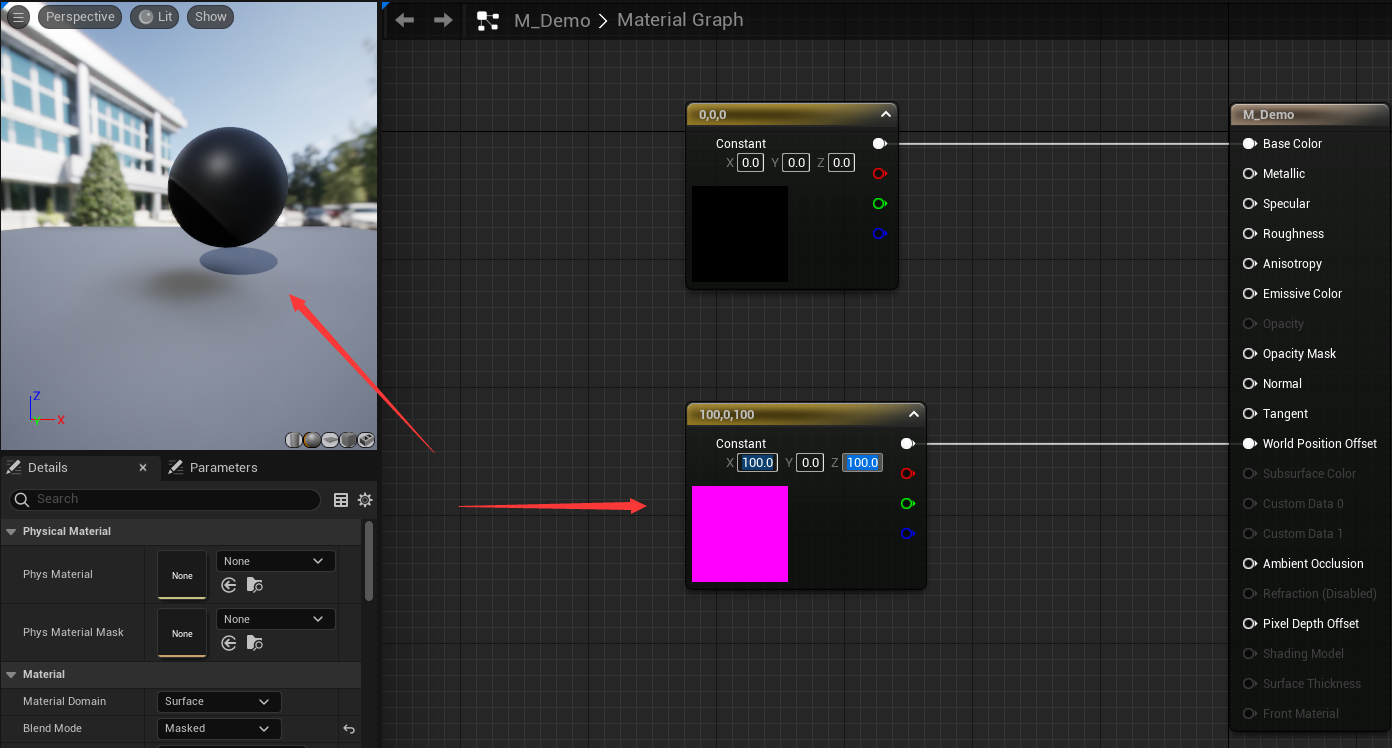This screenshot has width=1392, height=748.
Task: Open the Blend Mode dropdown showing Masked
Action: (x=219, y=729)
